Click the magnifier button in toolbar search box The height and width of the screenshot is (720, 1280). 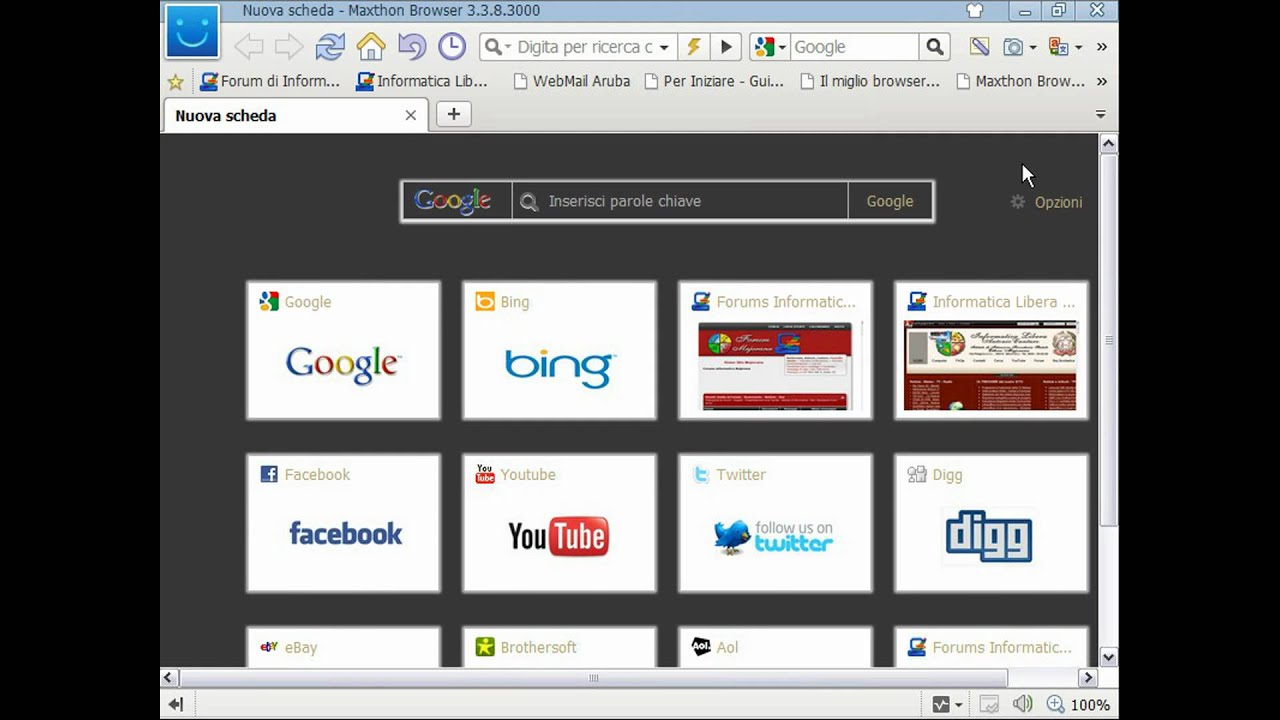click(x=934, y=47)
